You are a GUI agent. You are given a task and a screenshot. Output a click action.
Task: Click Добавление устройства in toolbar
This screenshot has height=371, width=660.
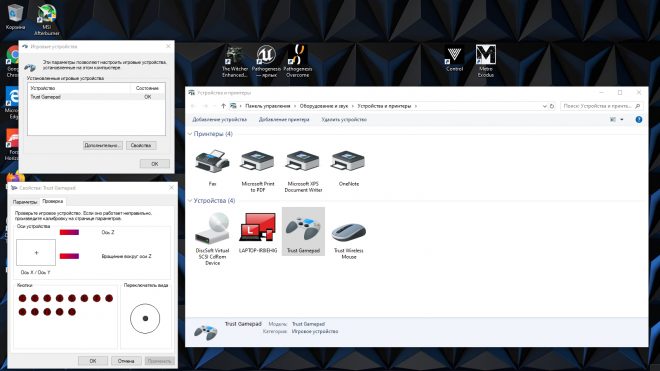tap(219, 120)
